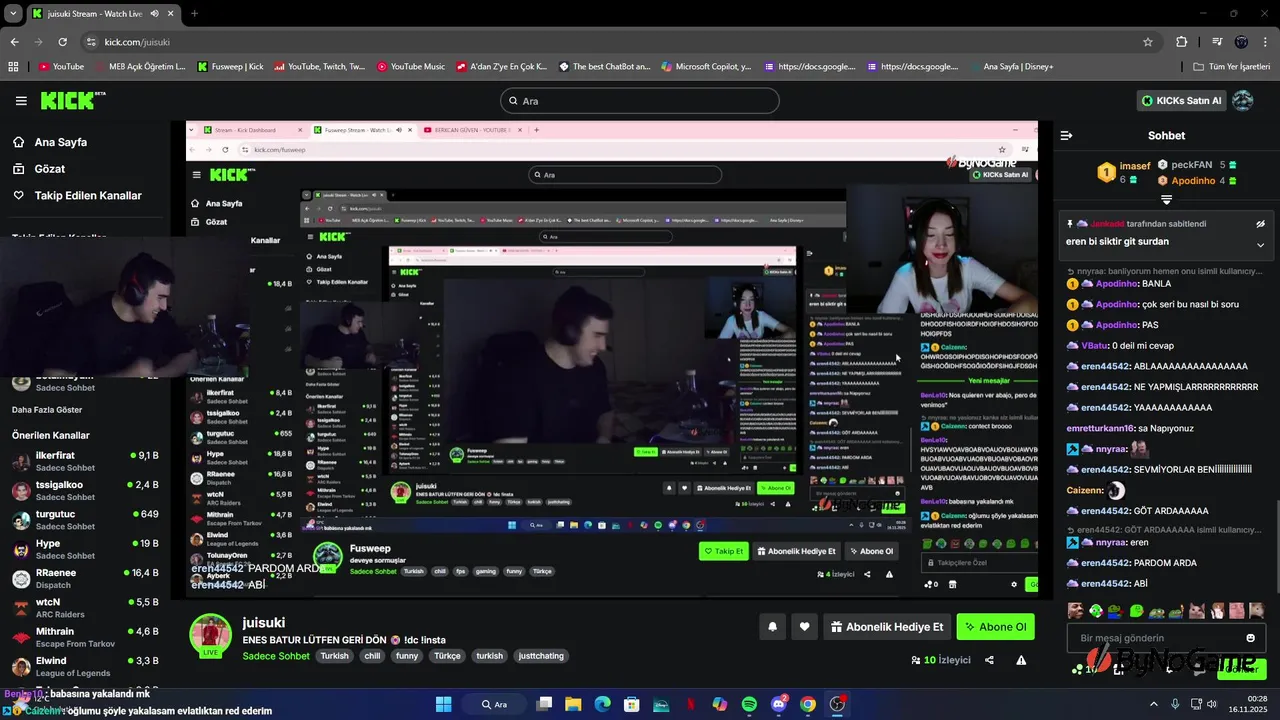
Task: Click the Kick search field 'Ara'
Action: (639, 101)
